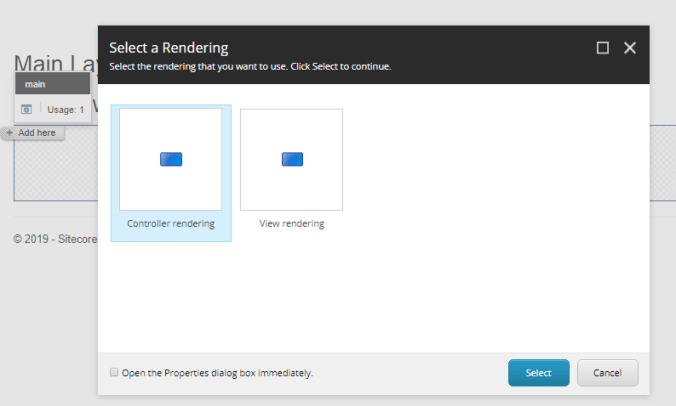Click the 'Open the Properties dialog box immediately' label
676x406 pixels.
(x=217, y=373)
